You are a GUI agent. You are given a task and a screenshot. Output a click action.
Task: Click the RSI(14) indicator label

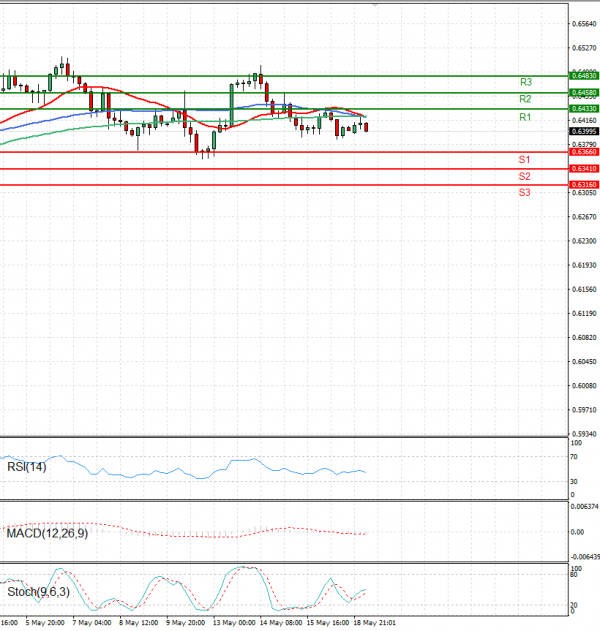coord(27,467)
